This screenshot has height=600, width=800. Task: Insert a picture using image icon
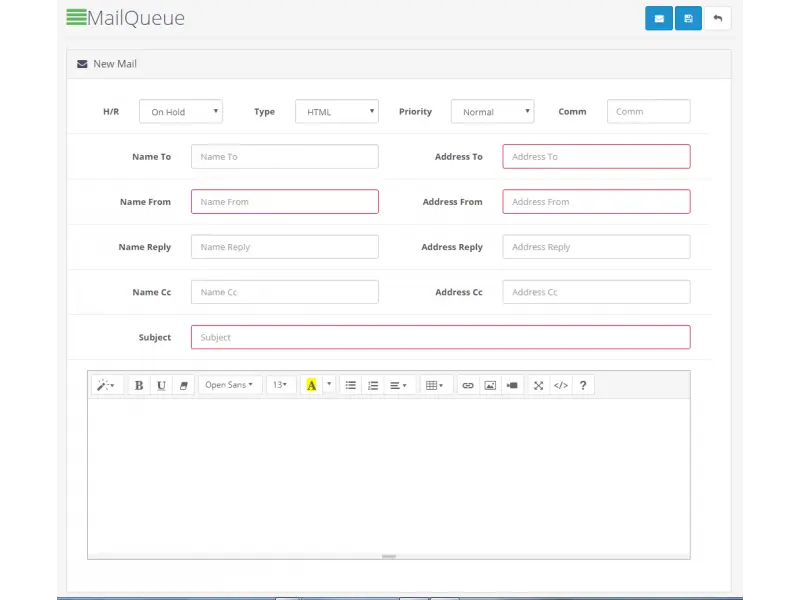(490, 385)
